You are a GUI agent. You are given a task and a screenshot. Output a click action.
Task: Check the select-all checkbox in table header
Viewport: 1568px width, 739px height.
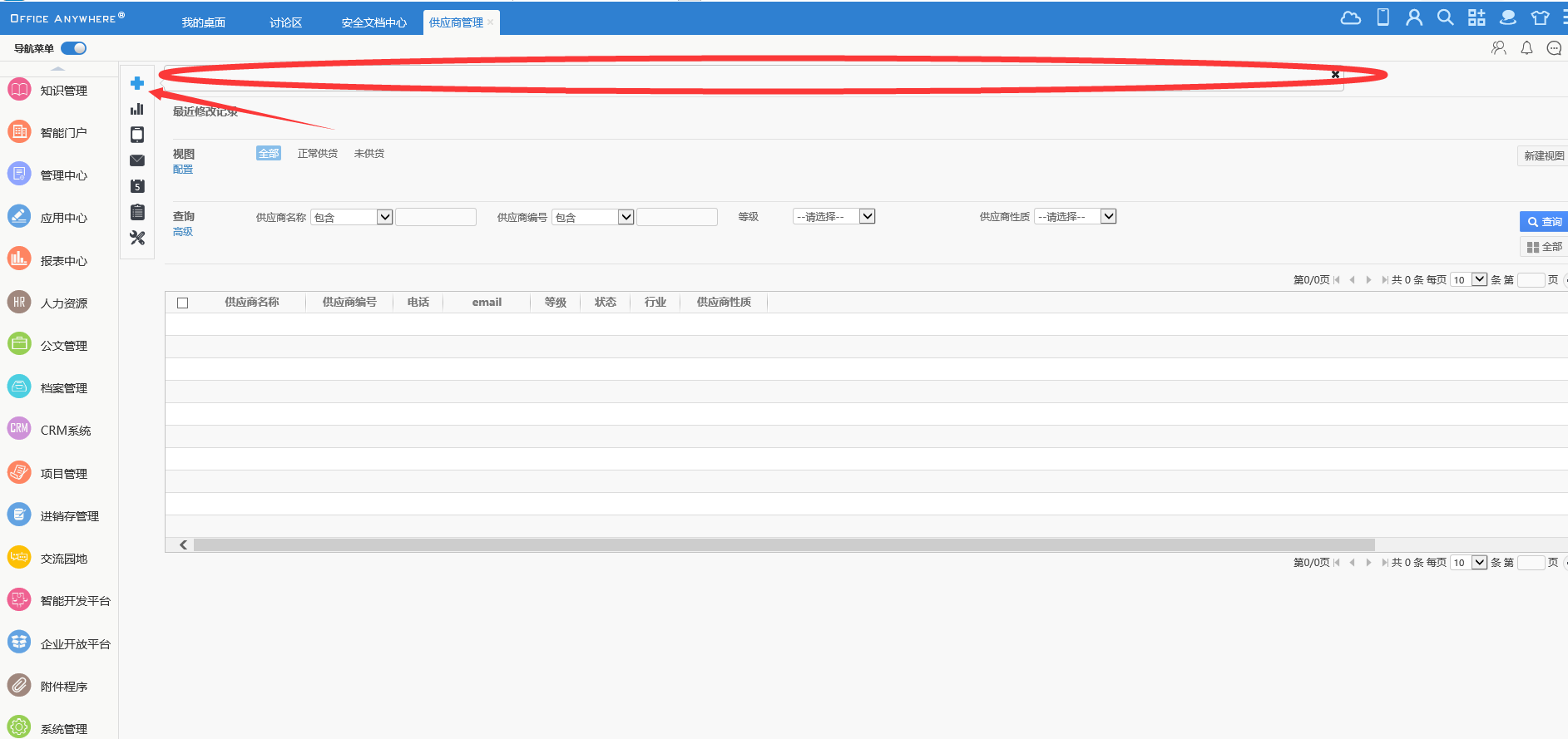pos(183,303)
